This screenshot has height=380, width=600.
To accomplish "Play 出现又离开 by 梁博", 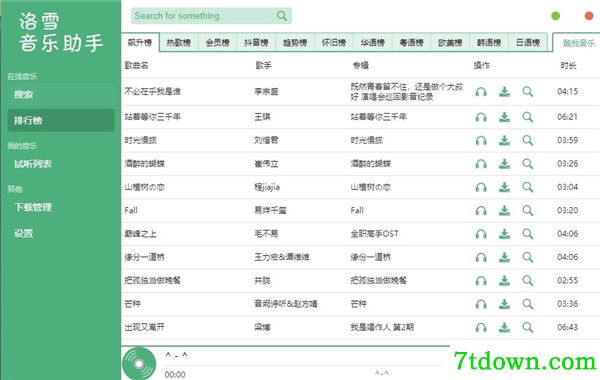I will [x=481, y=327].
